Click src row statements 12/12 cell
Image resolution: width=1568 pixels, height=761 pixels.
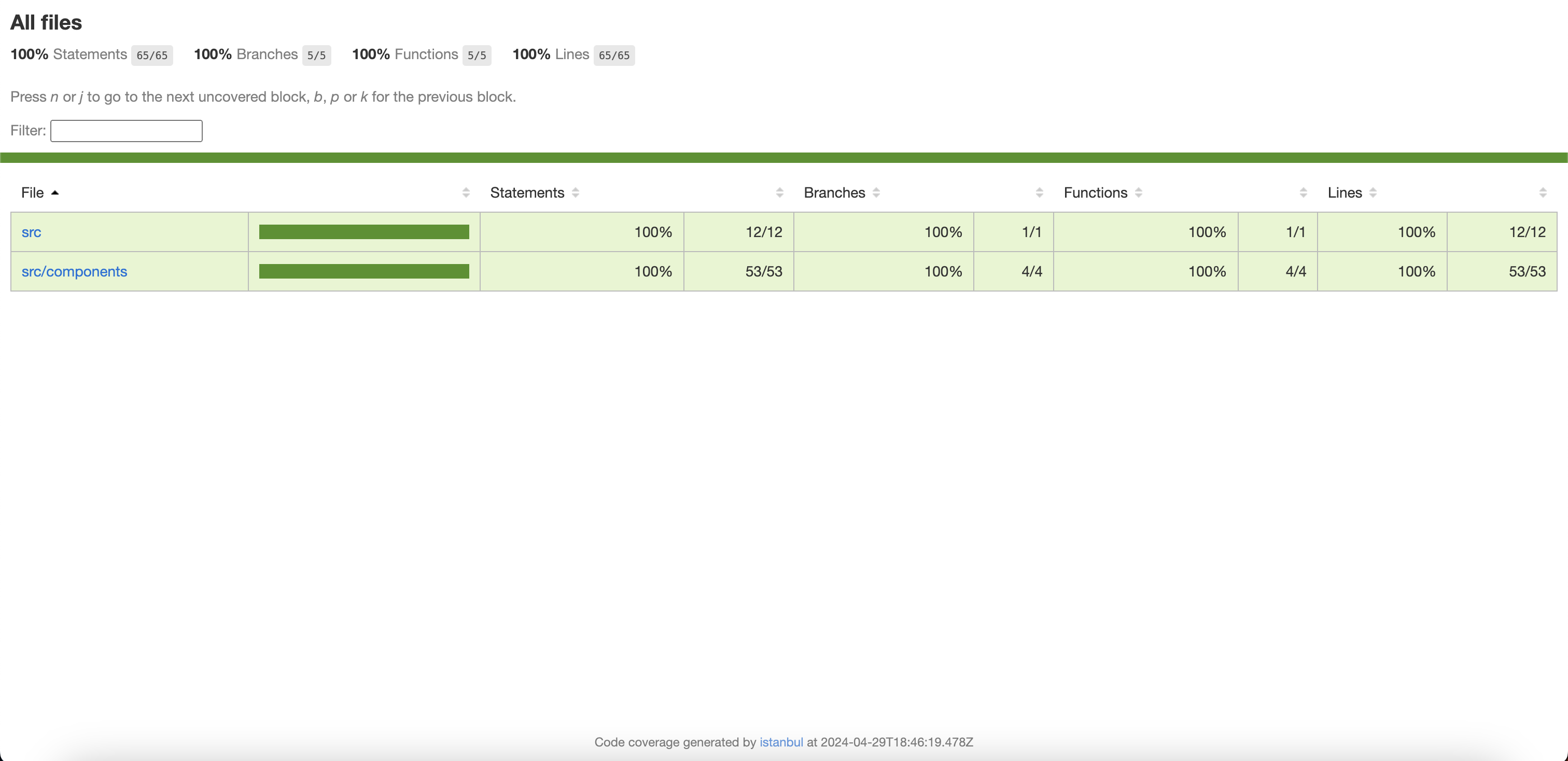[x=739, y=232]
